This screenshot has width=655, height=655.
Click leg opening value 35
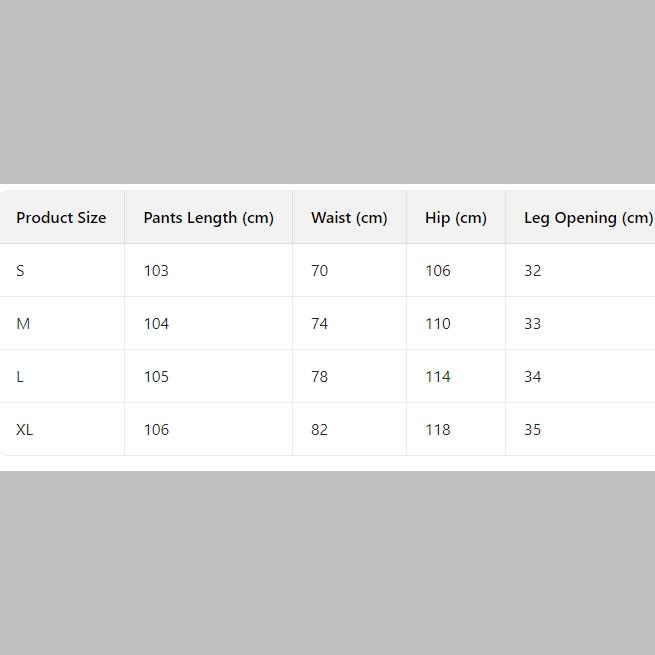532,430
